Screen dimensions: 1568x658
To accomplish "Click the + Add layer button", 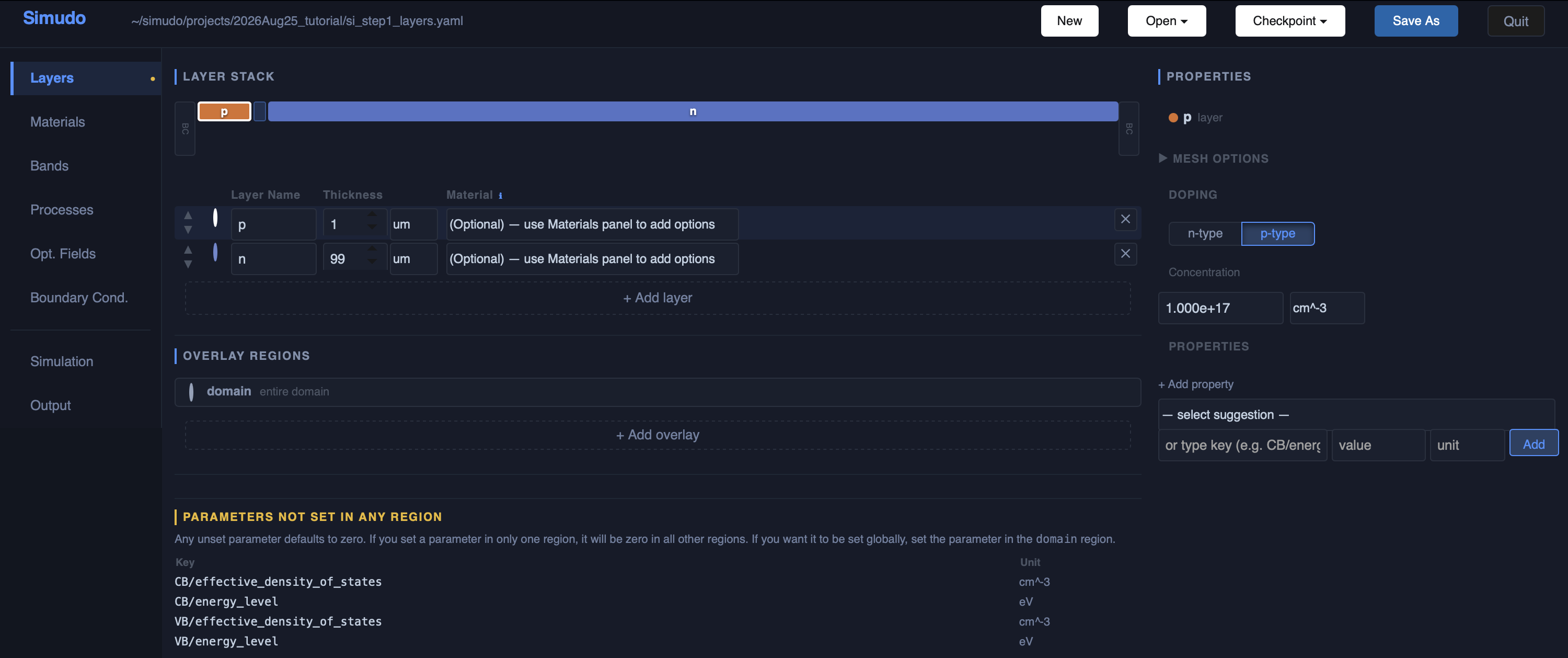I will pyautogui.click(x=658, y=298).
